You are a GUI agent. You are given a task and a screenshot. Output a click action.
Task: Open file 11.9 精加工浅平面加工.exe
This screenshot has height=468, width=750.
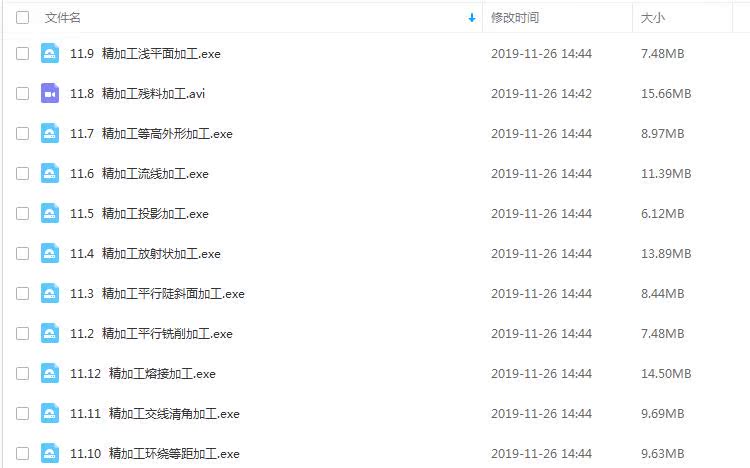tap(145, 54)
